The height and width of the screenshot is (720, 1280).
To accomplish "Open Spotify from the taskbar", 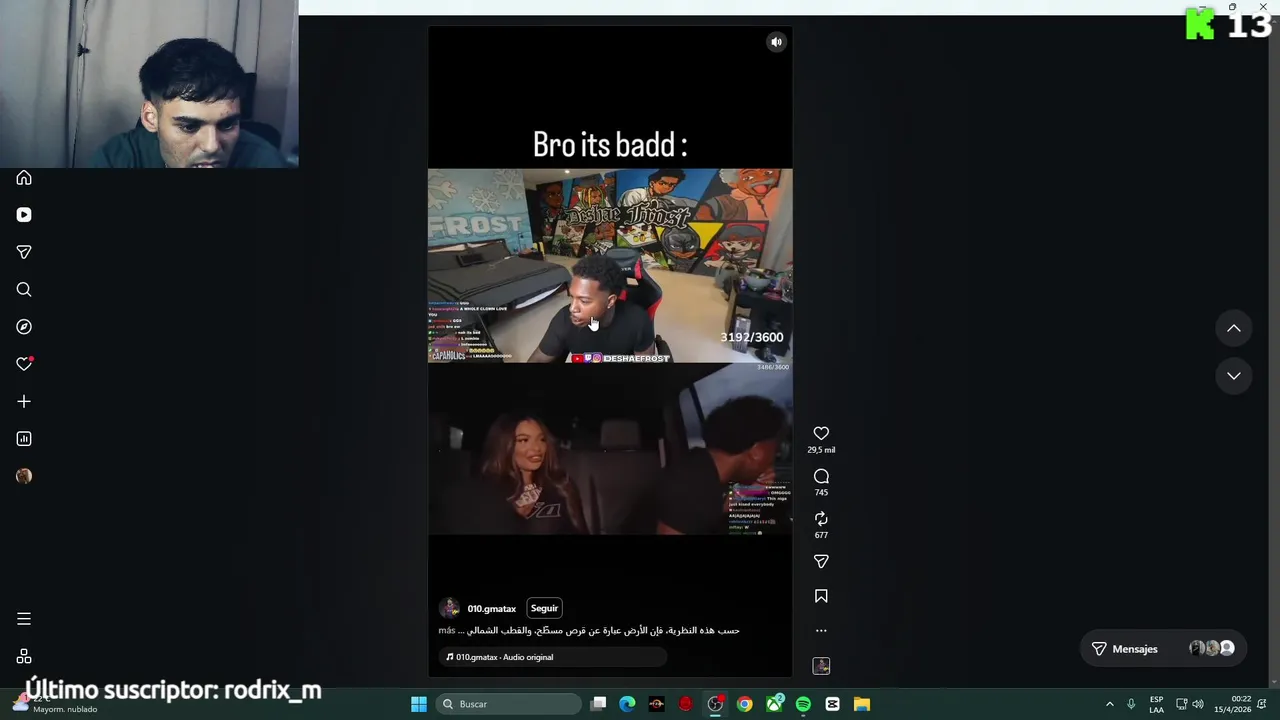I will 803,704.
